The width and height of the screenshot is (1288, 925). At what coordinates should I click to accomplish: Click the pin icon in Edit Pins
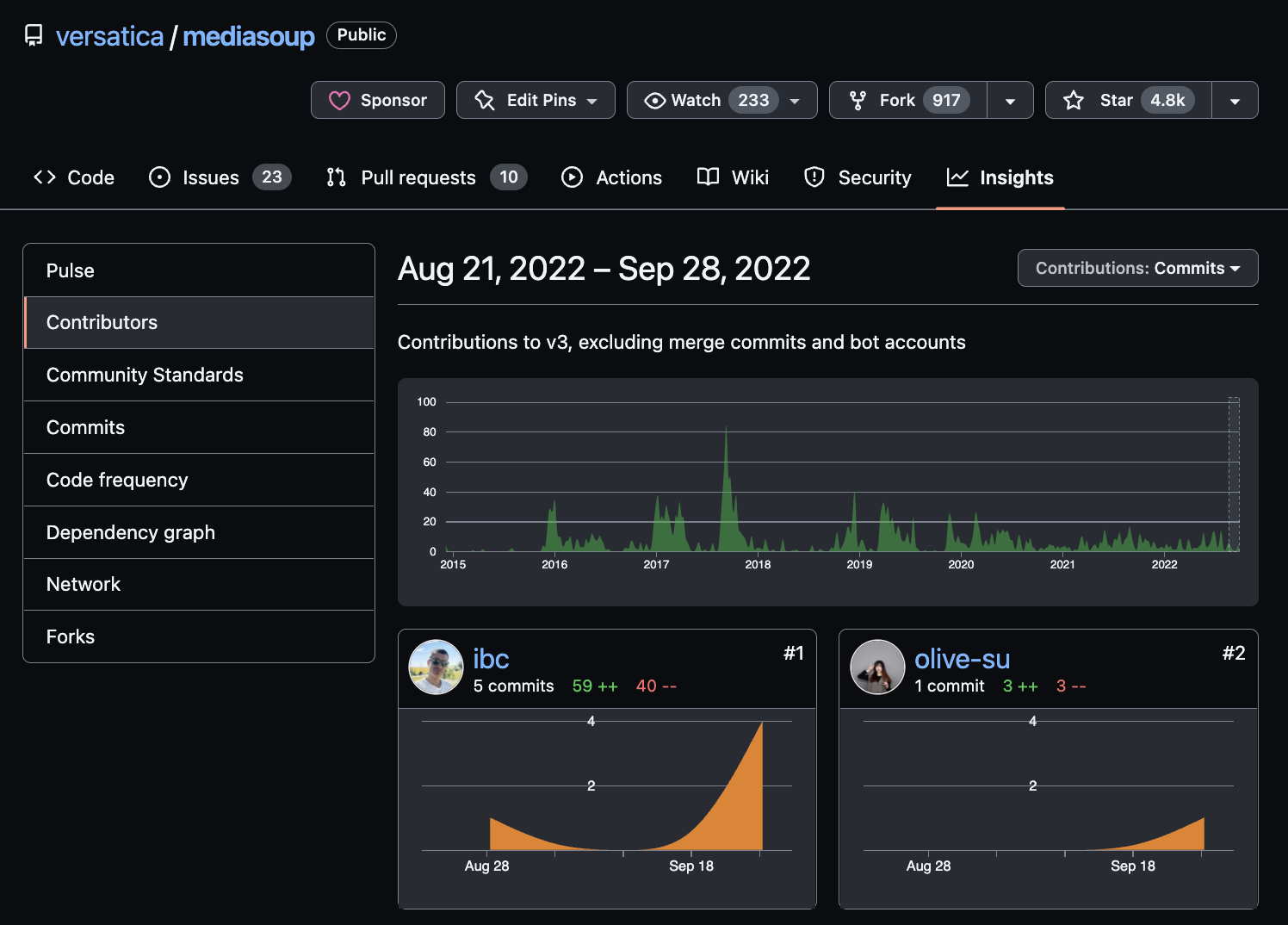coord(485,101)
